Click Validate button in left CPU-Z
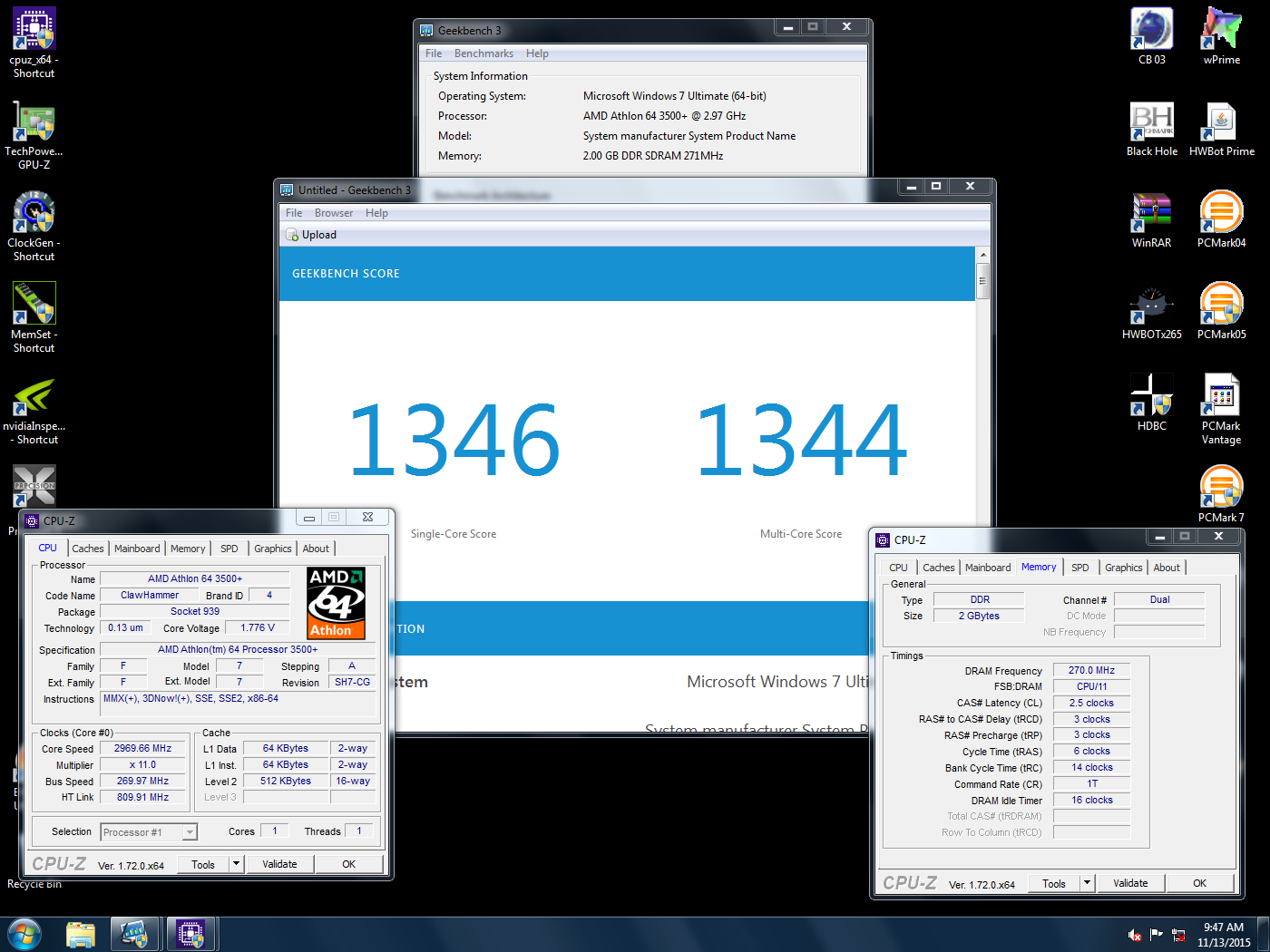 click(x=279, y=864)
